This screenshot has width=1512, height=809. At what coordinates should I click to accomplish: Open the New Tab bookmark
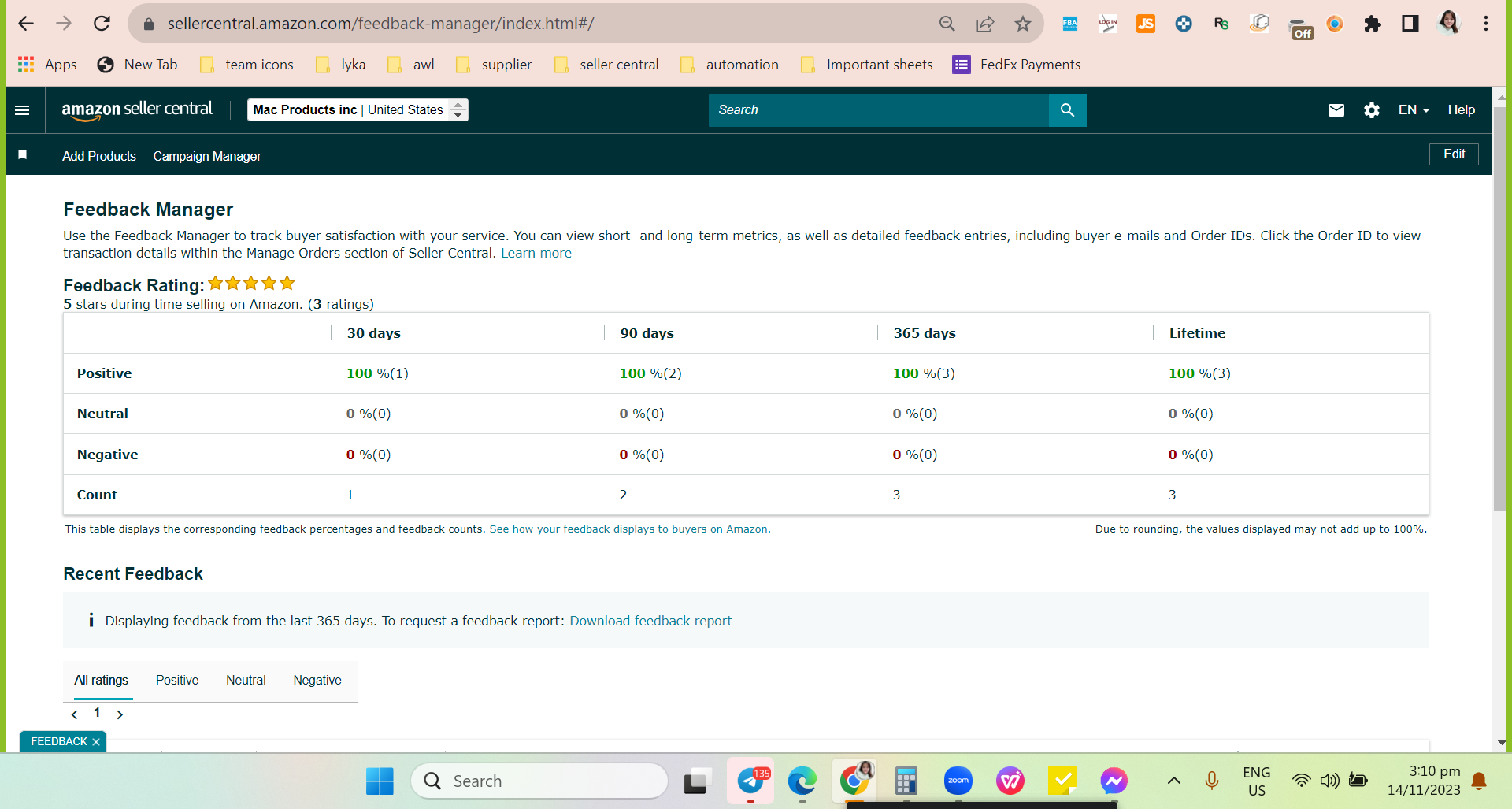(138, 65)
